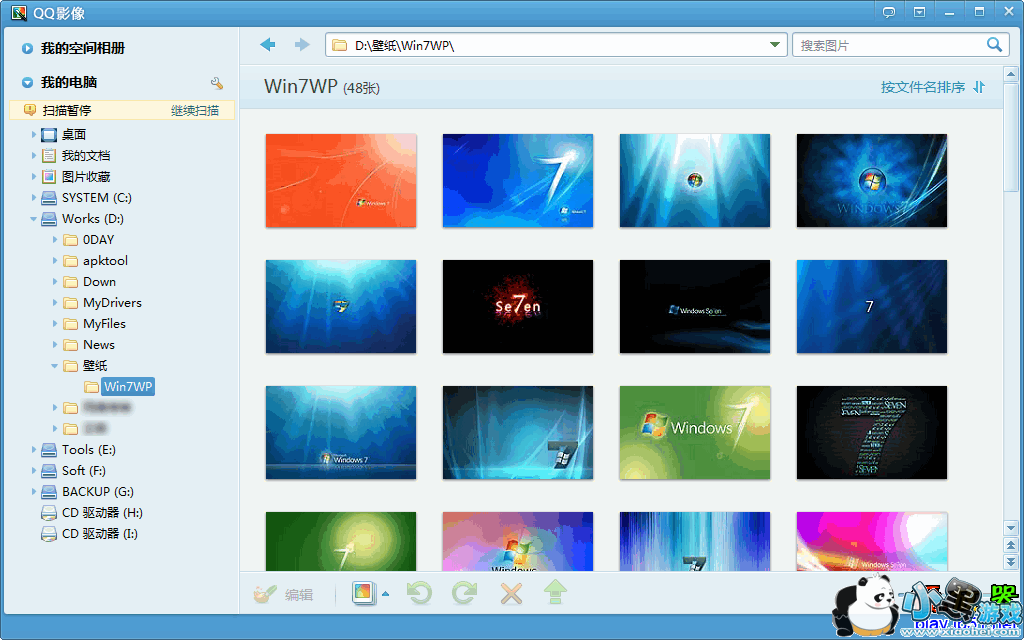This screenshot has width=1024, height=640.
Task: Click the scan paused warning icon
Action: pyautogui.click(x=29, y=110)
